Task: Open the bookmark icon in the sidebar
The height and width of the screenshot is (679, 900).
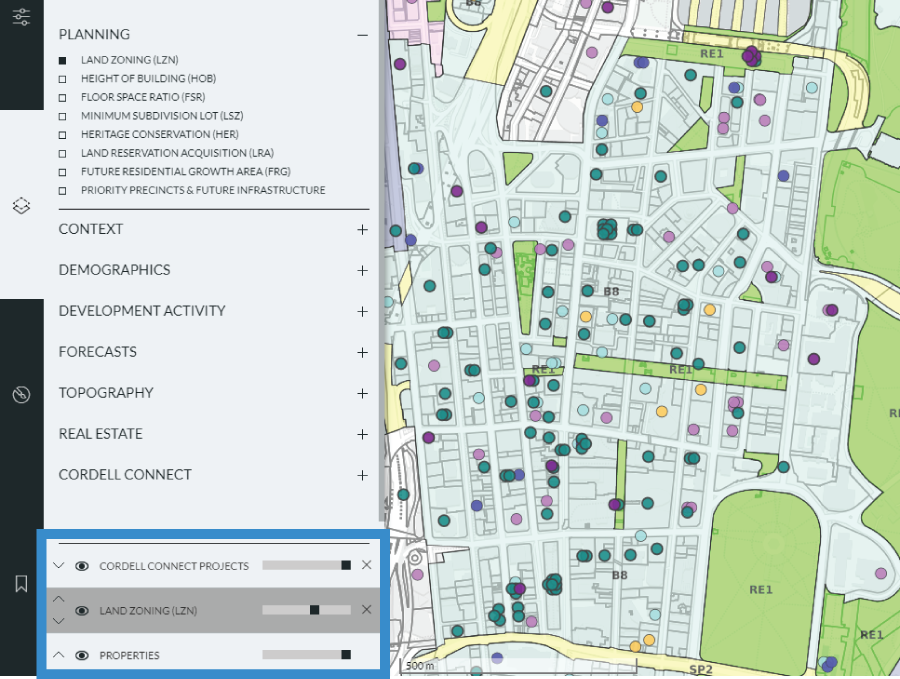Action: [x=21, y=583]
